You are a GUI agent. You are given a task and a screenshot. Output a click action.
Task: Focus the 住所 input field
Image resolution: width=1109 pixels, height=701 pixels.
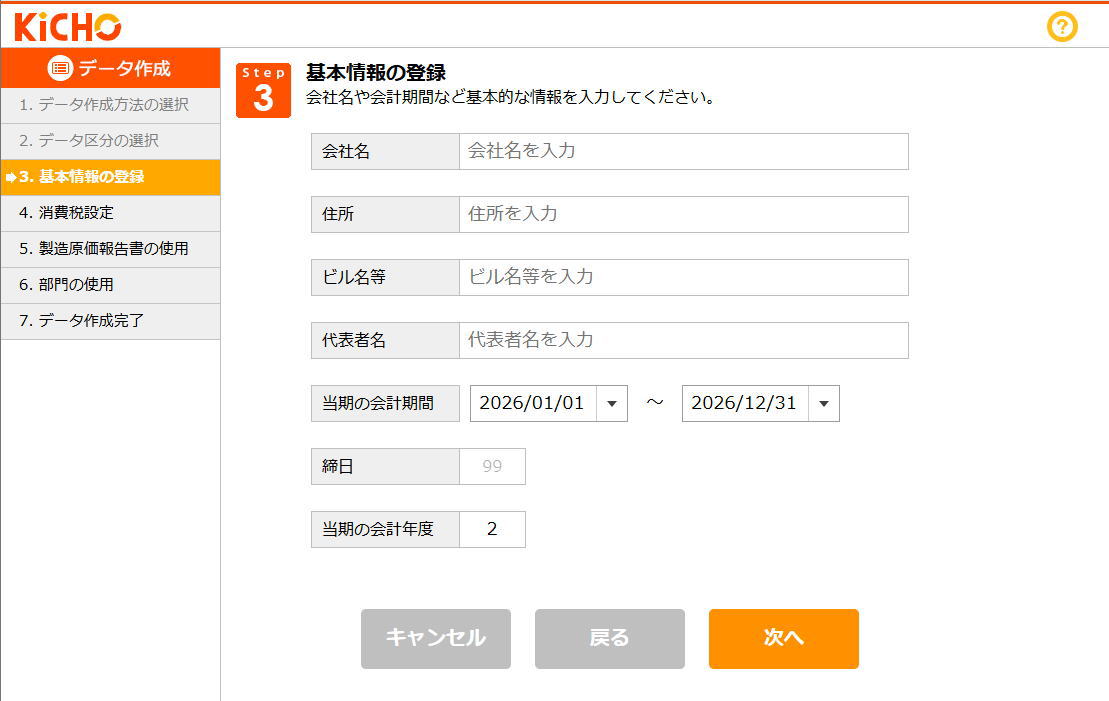683,214
